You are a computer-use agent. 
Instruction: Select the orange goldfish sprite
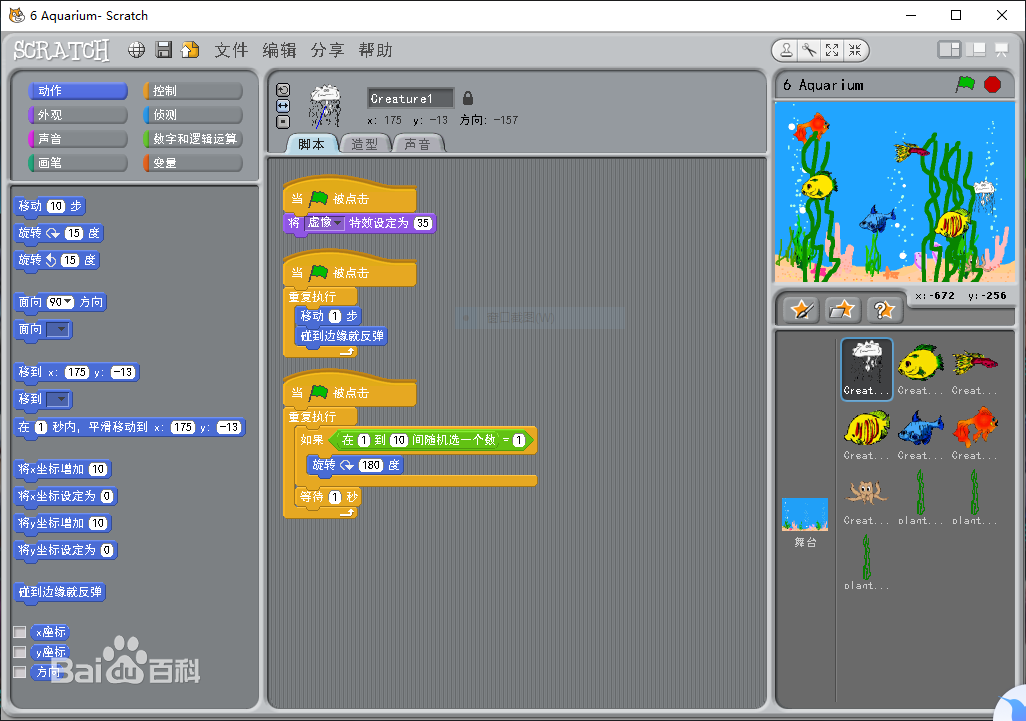coord(974,434)
